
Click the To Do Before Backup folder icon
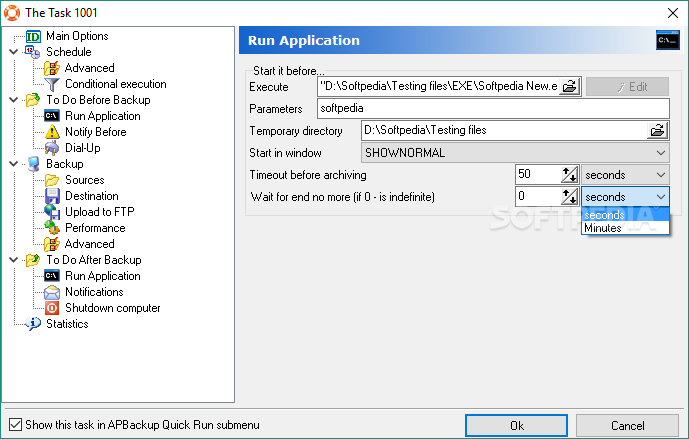(x=33, y=100)
